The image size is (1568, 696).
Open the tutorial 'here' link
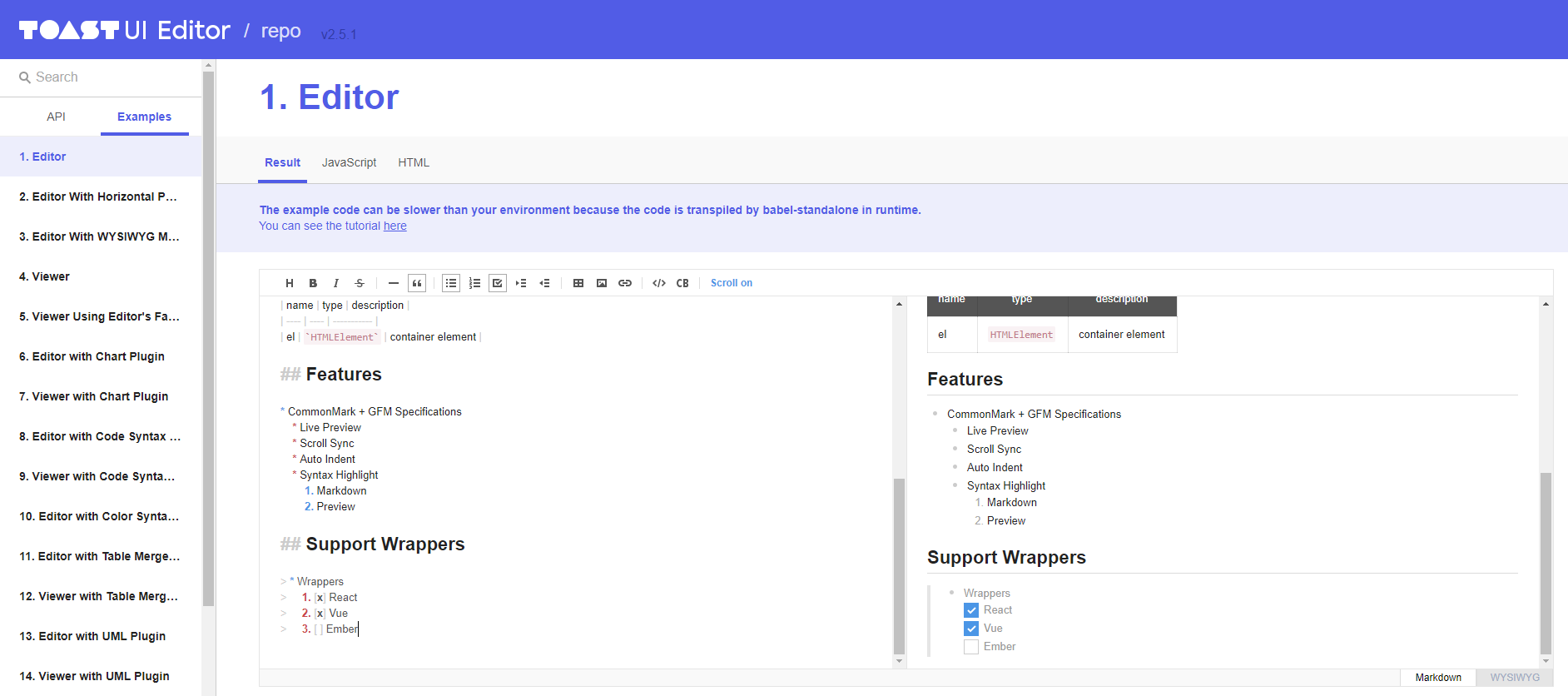395,226
